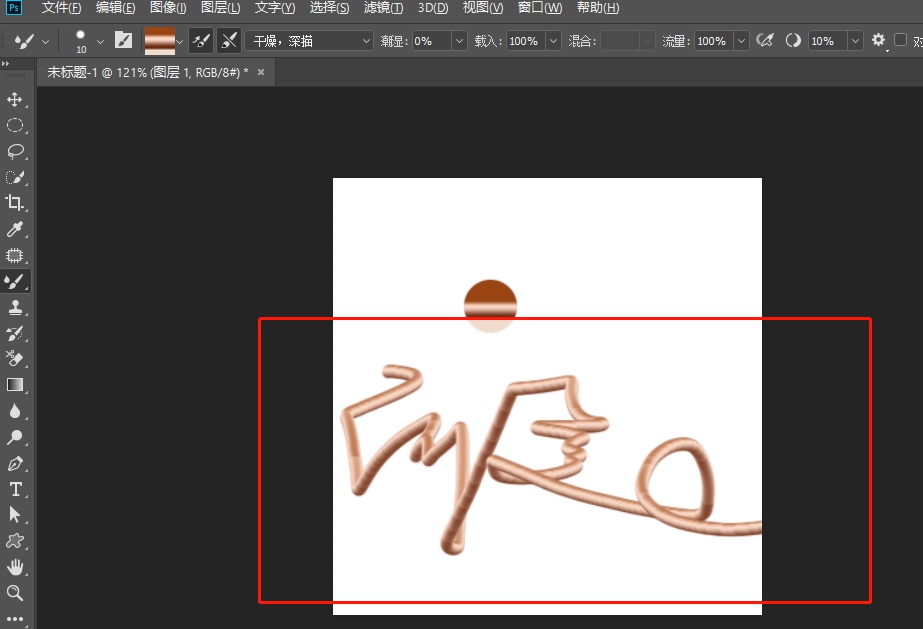The image size is (923, 629).
Task: Select the Horizontal Type tool
Action: [15, 489]
